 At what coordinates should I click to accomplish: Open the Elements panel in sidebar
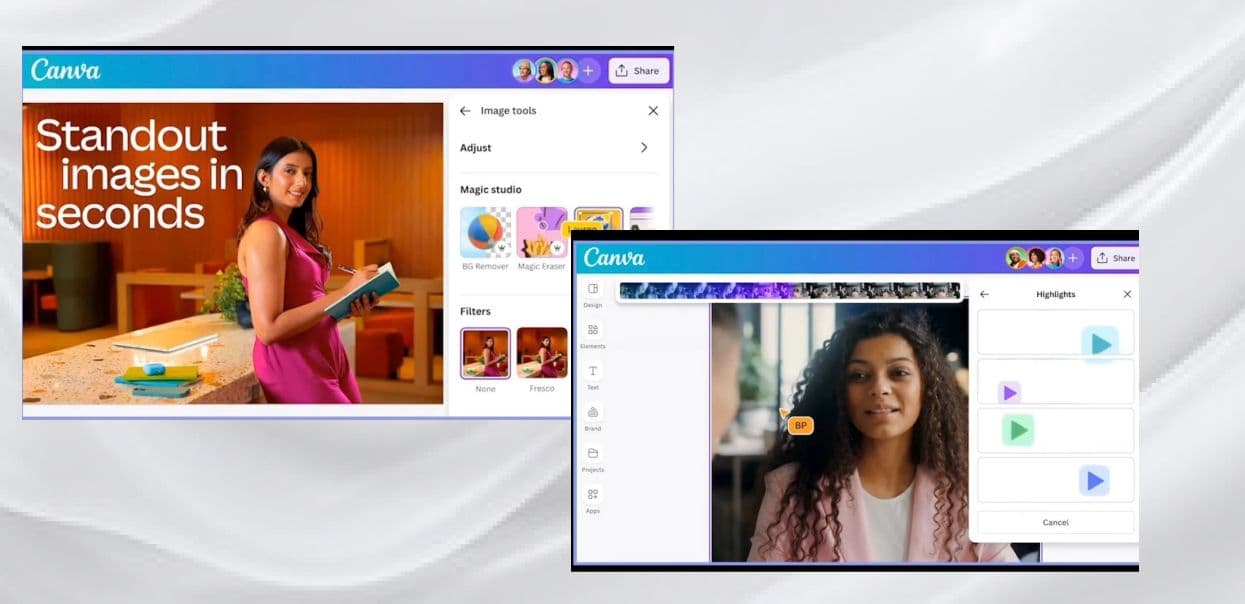coord(593,335)
